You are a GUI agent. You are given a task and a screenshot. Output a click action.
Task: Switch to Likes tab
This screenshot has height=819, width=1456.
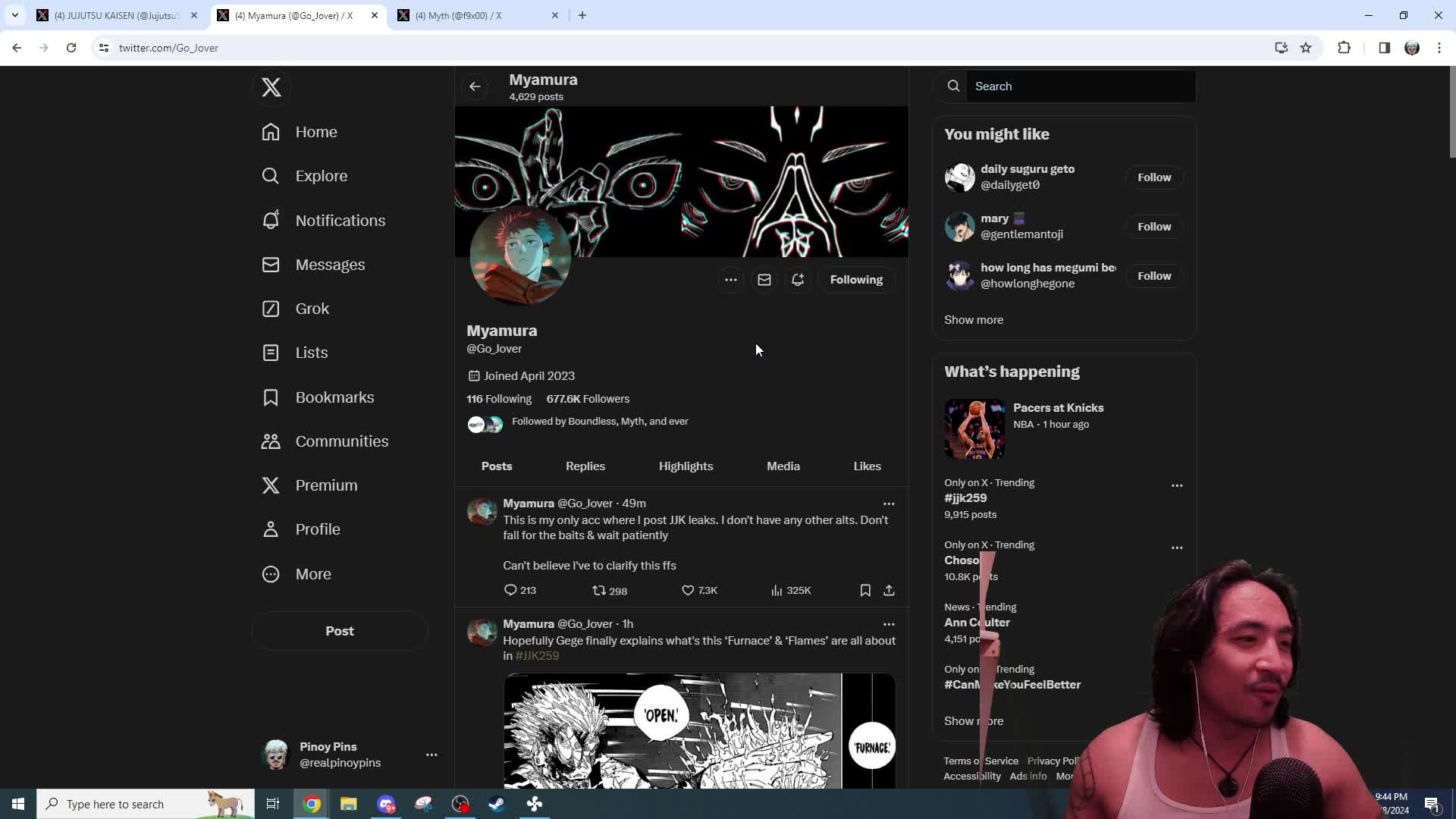(867, 466)
